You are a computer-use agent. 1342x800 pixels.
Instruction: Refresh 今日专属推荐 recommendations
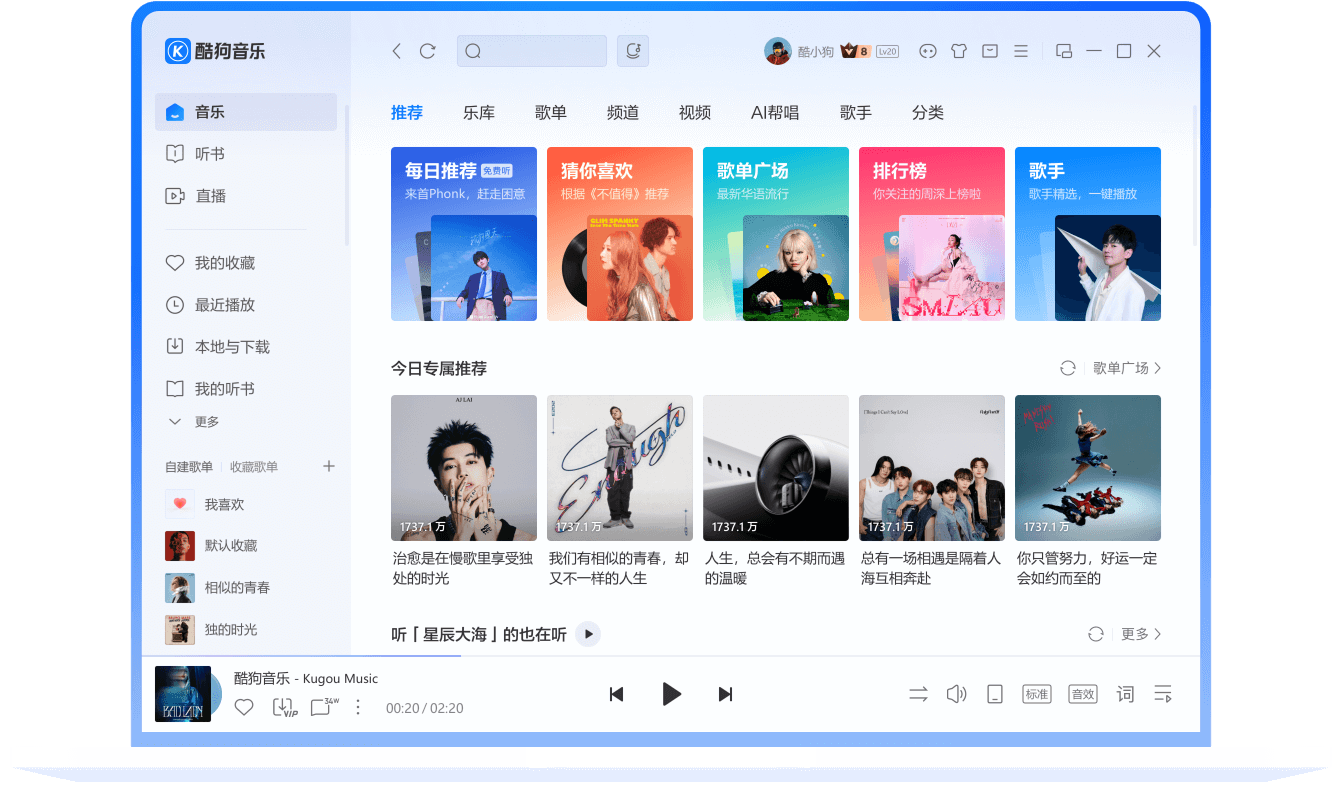click(1068, 368)
